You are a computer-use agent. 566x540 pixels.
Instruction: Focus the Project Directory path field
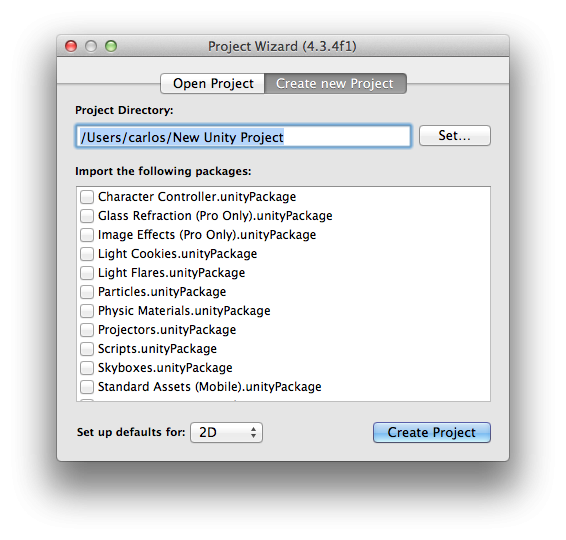pyautogui.click(x=244, y=136)
